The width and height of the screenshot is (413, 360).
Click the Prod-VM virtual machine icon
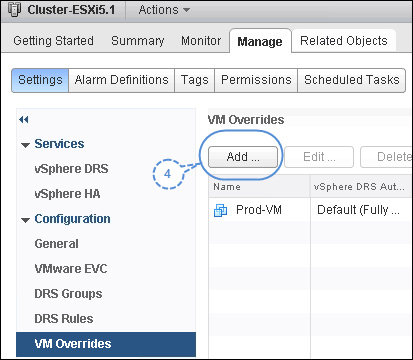click(220, 210)
